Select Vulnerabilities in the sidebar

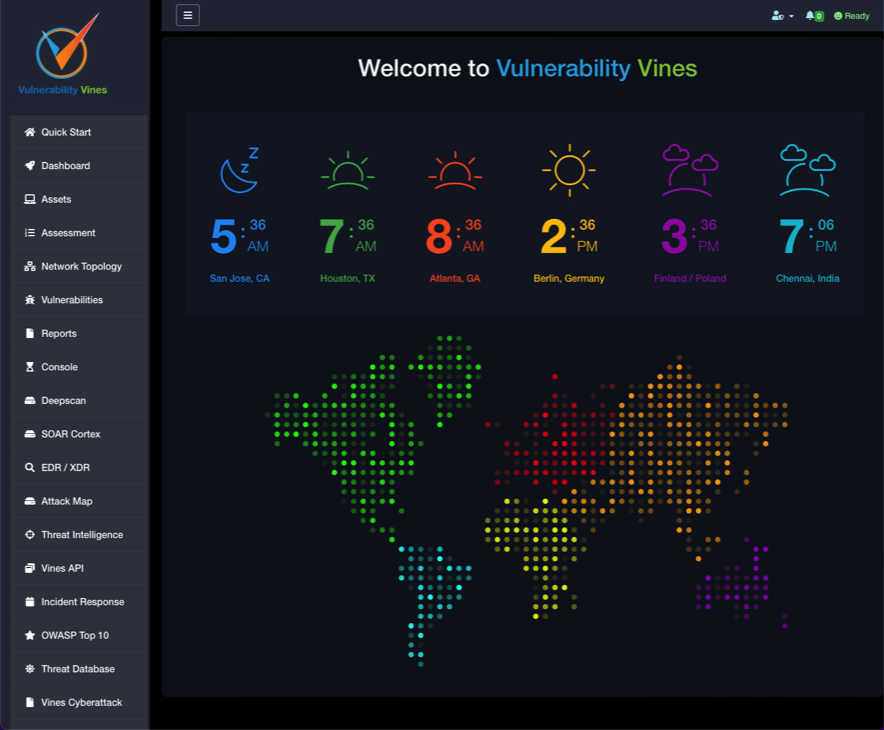tap(72, 300)
